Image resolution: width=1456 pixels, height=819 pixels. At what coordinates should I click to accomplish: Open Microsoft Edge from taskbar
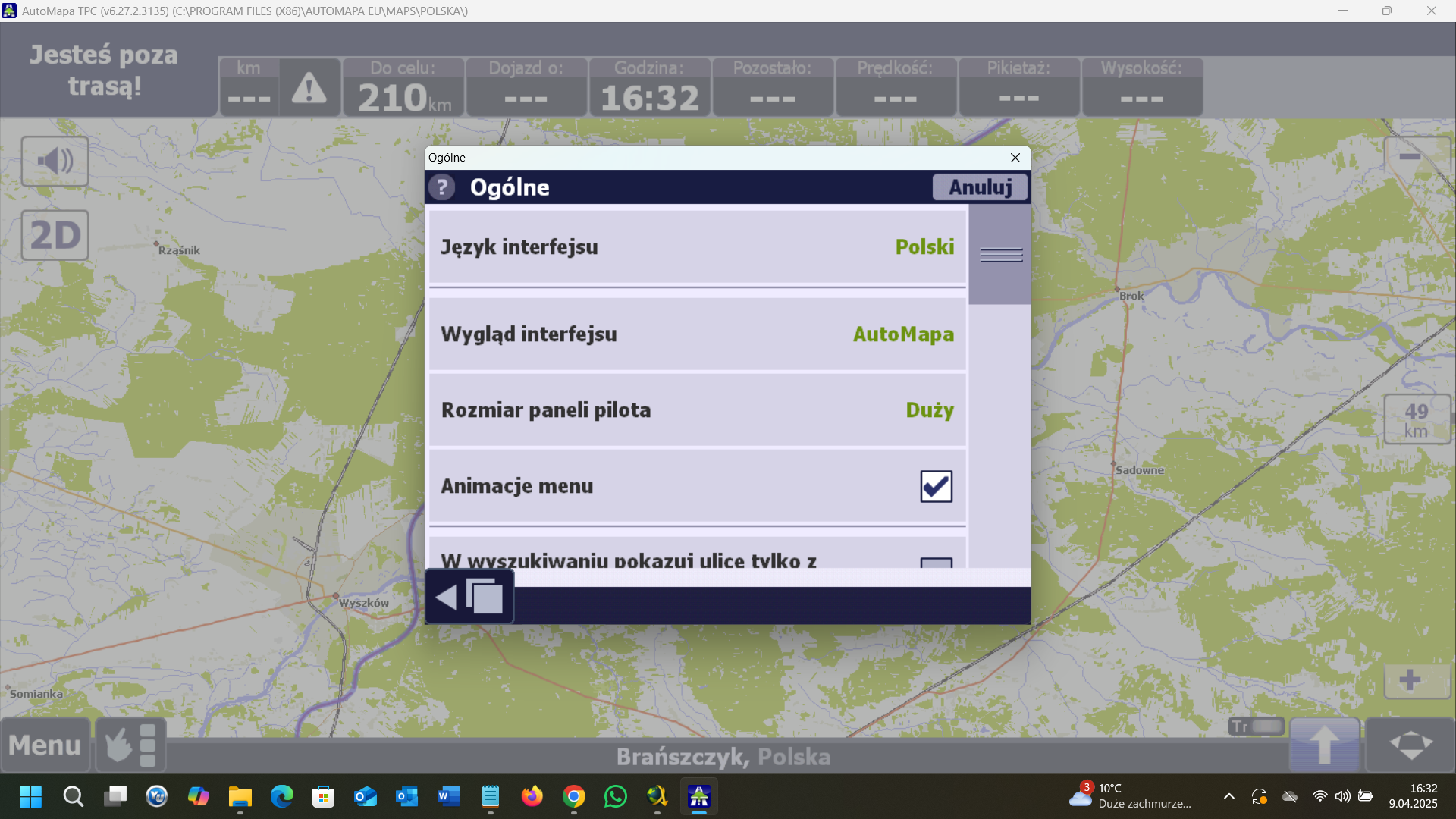[x=282, y=796]
